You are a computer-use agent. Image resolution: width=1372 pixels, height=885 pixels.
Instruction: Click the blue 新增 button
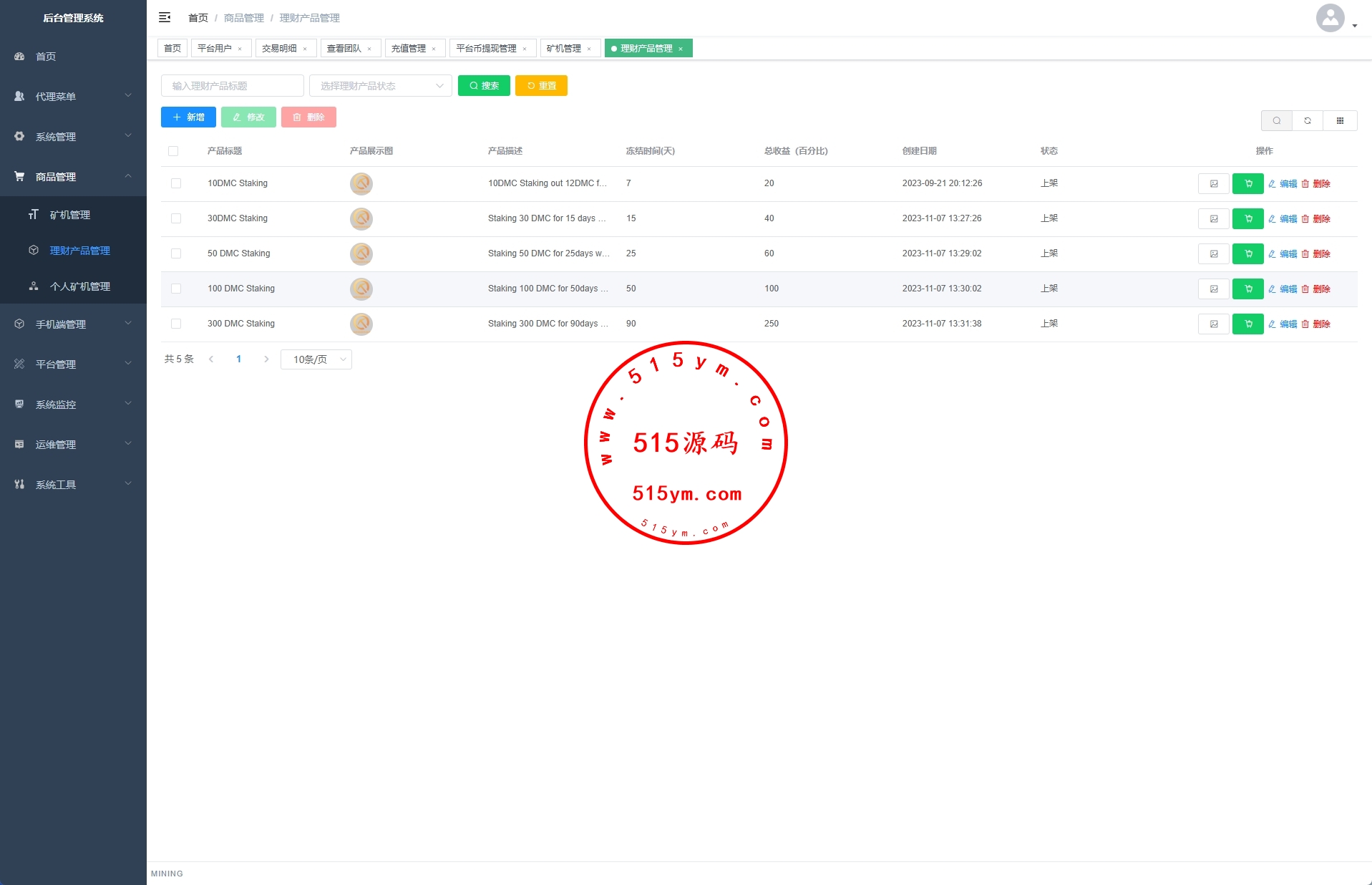tap(188, 117)
